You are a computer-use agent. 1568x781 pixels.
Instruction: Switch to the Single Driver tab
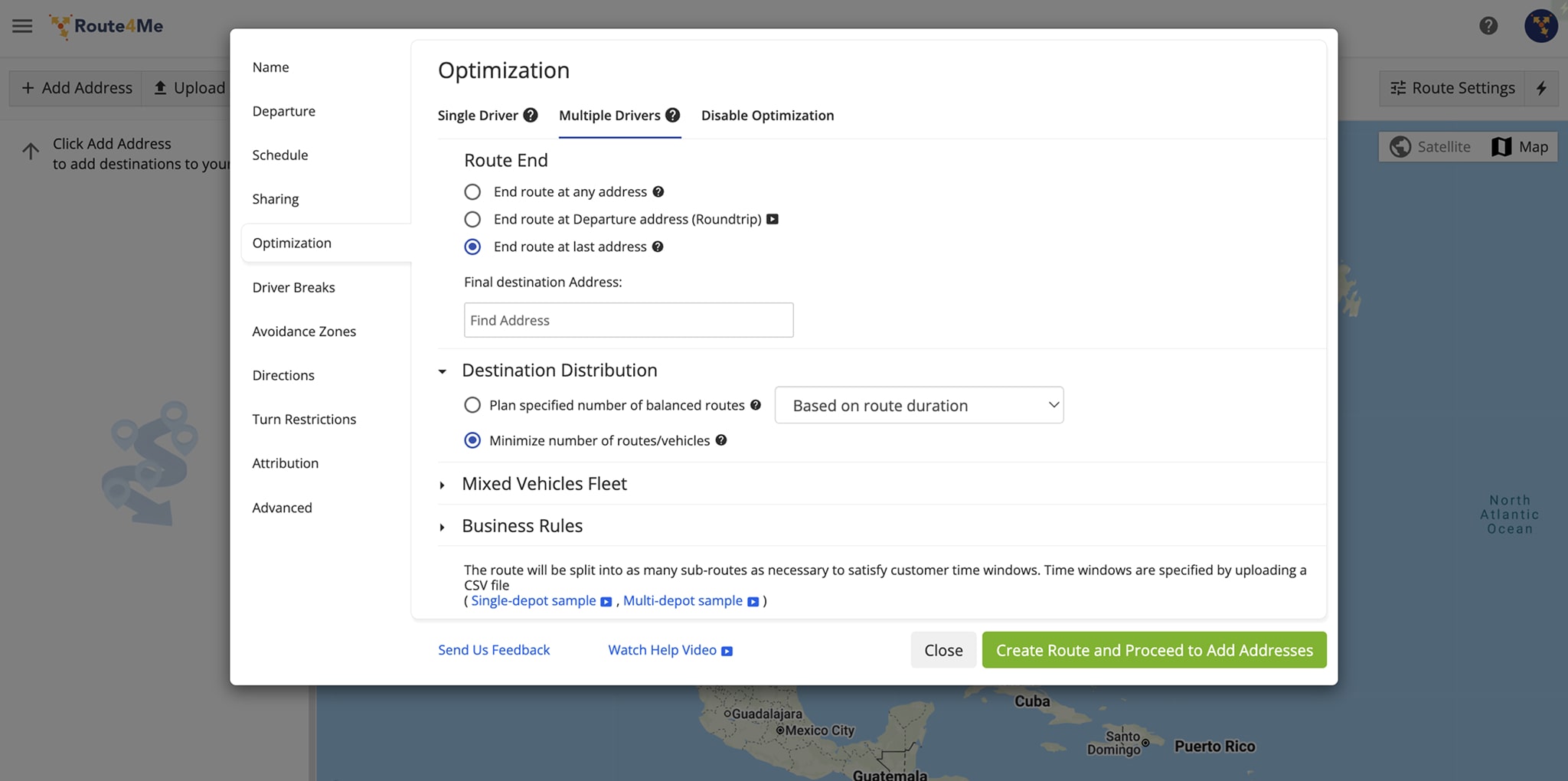pos(479,115)
